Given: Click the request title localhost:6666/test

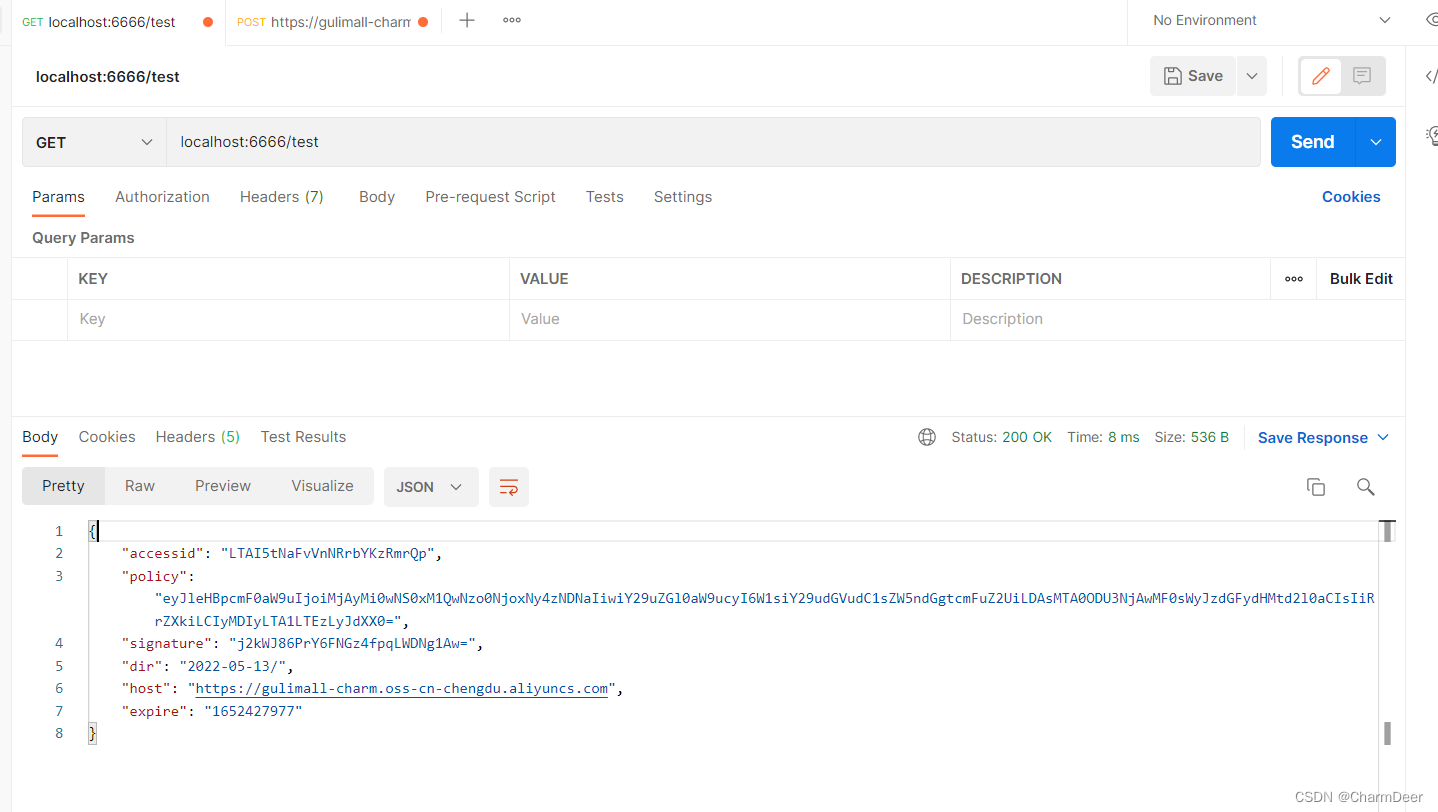Looking at the screenshot, I should click(x=107, y=76).
